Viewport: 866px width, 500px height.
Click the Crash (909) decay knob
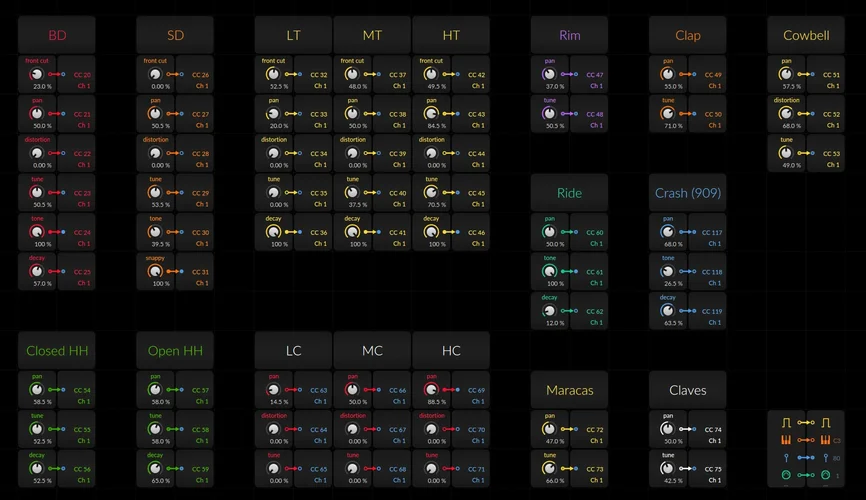[667, 310]
